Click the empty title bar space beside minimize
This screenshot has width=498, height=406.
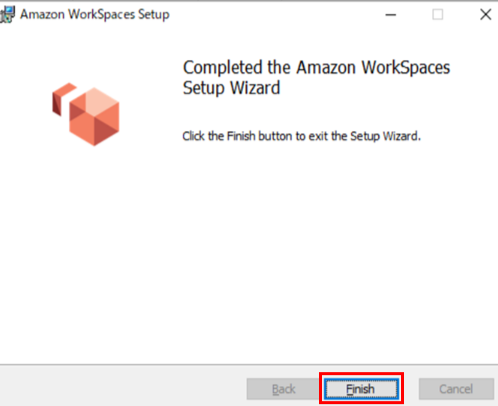[x=273, y=15]
